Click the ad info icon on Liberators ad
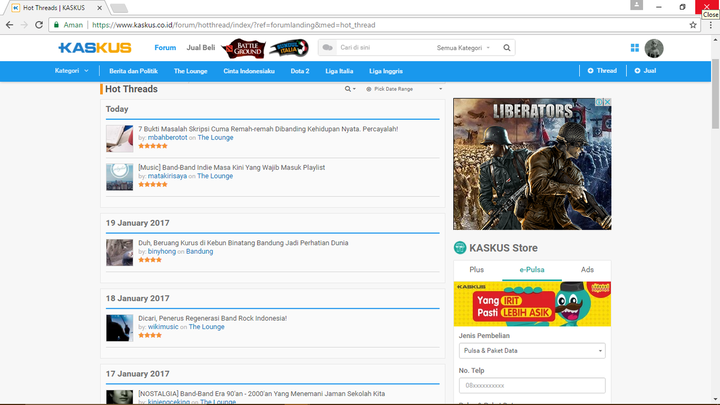The height and width of the screenshot is (405, 720). point(599,102)
